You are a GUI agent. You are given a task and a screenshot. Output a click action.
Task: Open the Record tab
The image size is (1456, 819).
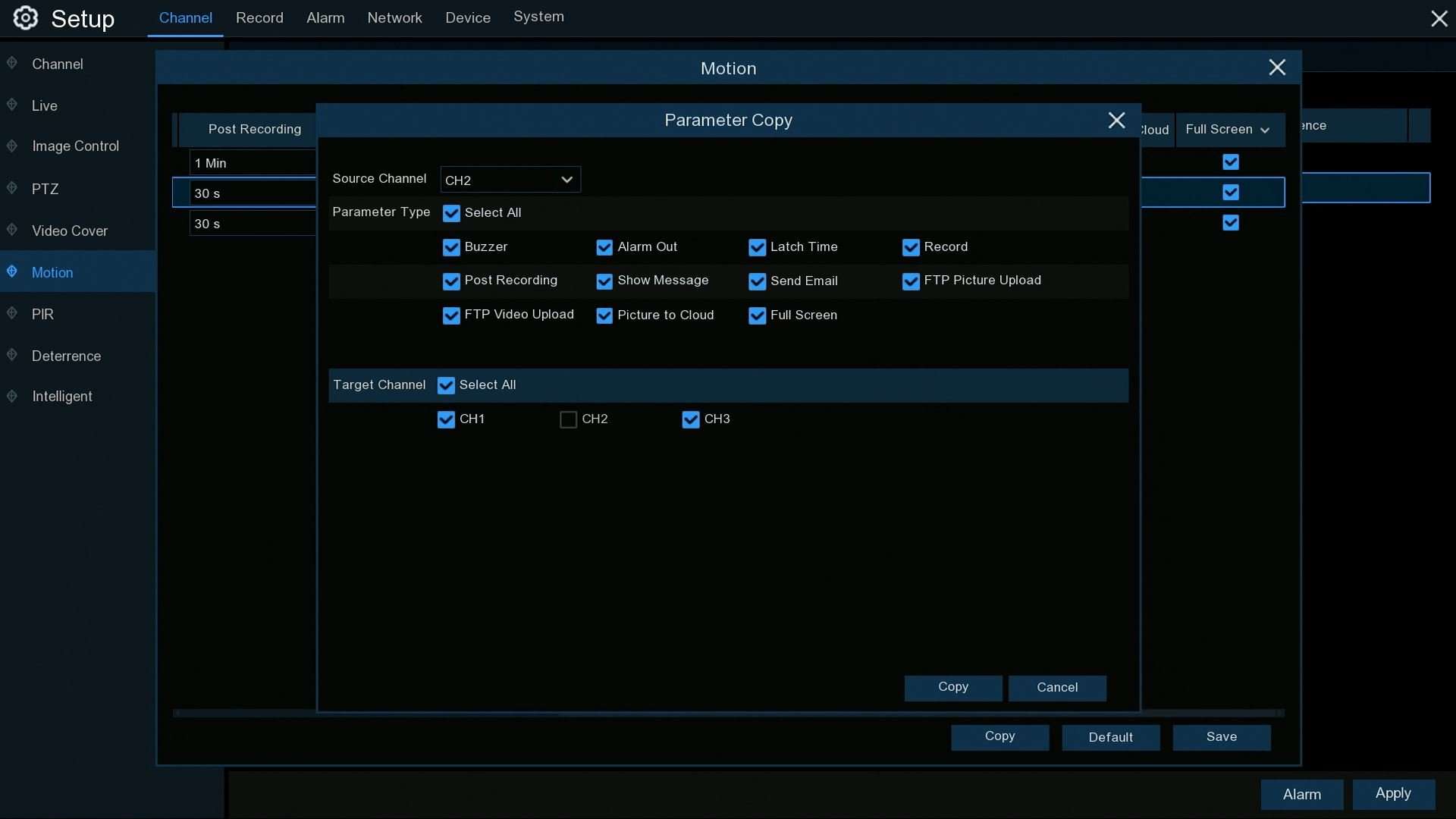[x=259, y=17]
